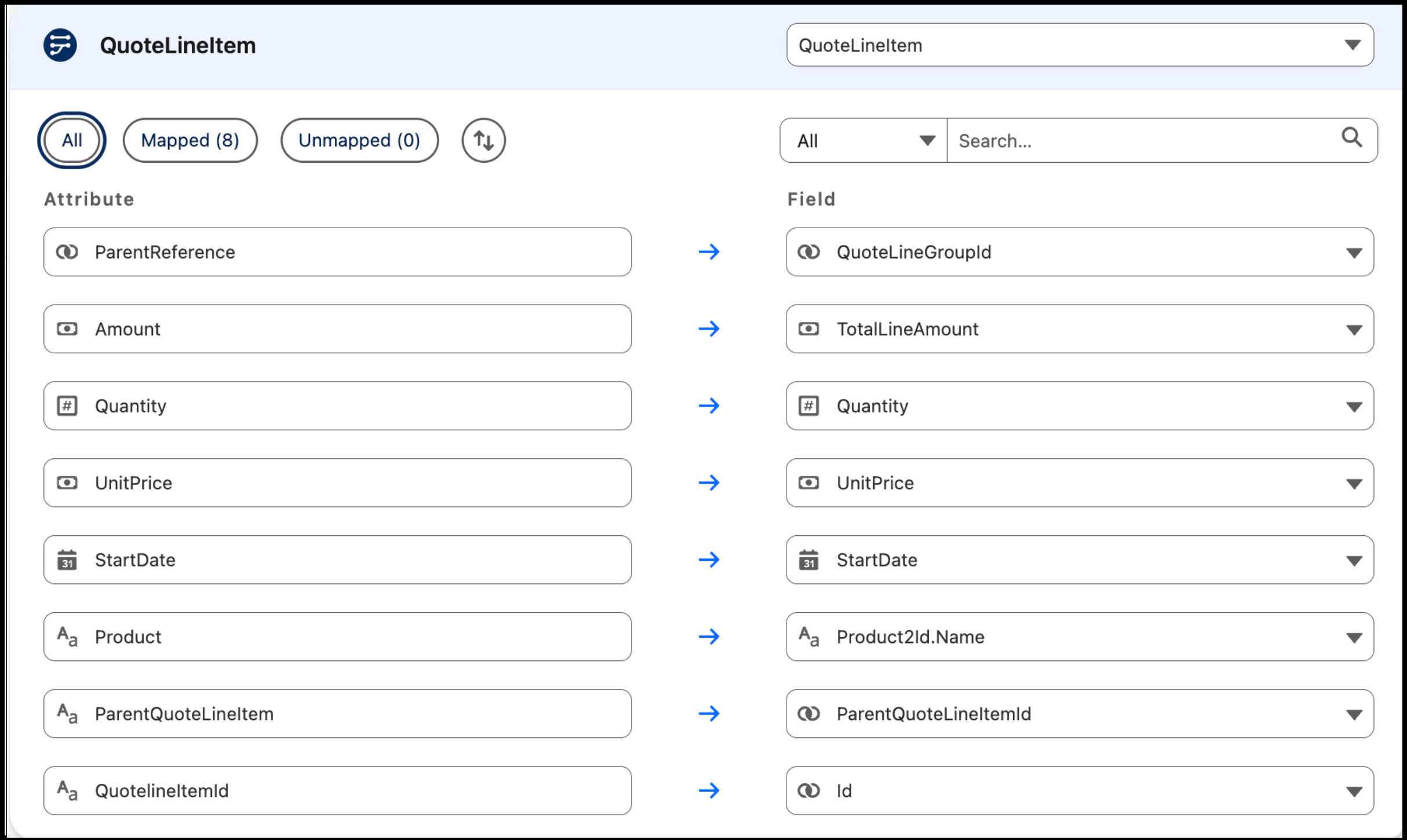Click the mapping arrow for ParentQuoteLineItem row

point(709,714)
